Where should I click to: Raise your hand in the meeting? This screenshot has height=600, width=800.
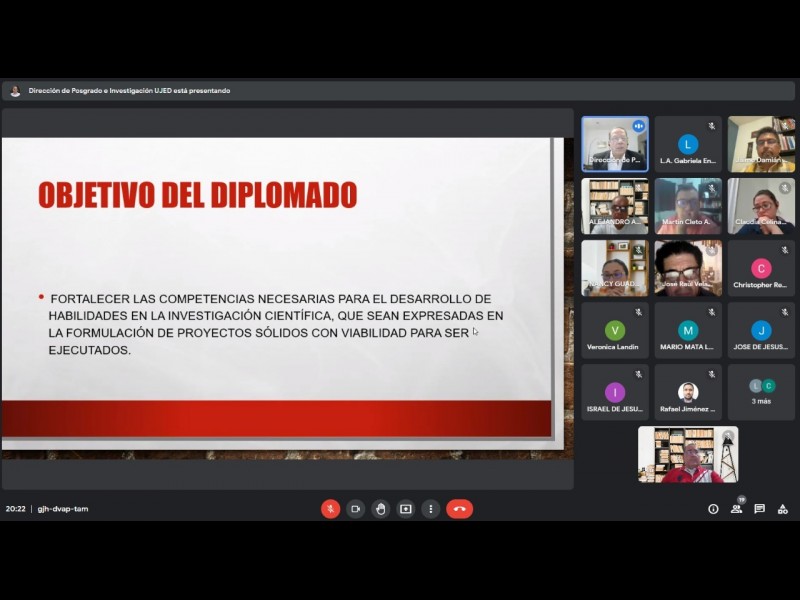[380, 509]
